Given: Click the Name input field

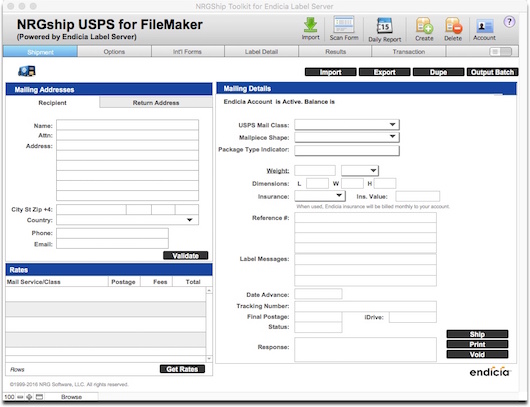Looking at the screenshot, I should click(x=127, y=125).
